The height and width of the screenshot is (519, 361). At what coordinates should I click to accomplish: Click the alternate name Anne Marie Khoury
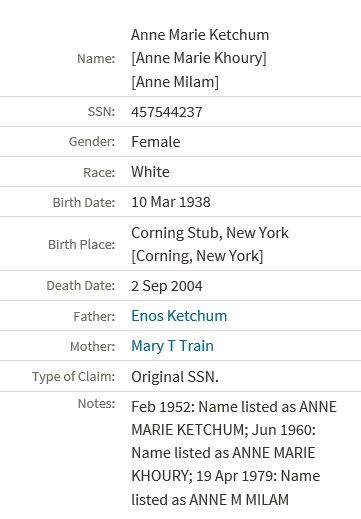click(x=199, y=58)
